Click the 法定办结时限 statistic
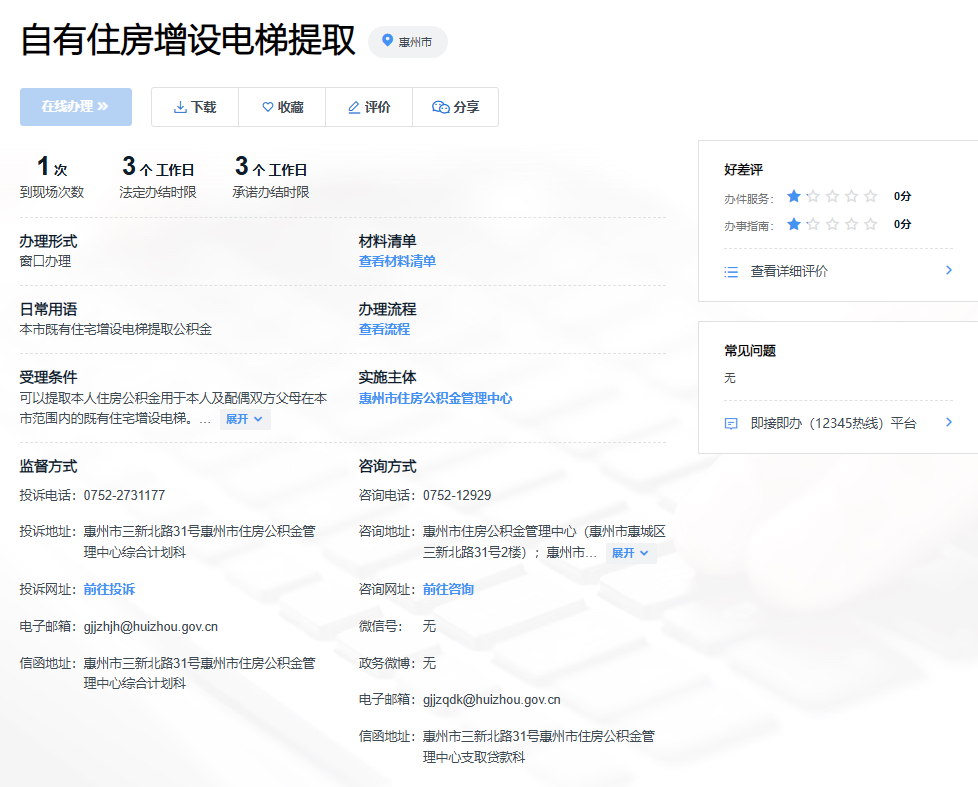 (158, 176)
